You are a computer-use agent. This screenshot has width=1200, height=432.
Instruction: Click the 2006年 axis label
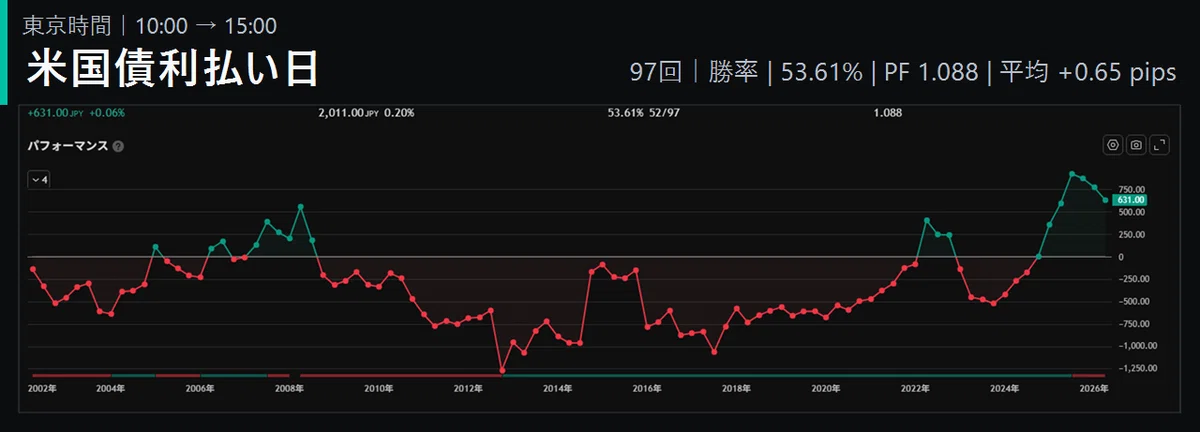pyautogui.click(x=200, y=388)
